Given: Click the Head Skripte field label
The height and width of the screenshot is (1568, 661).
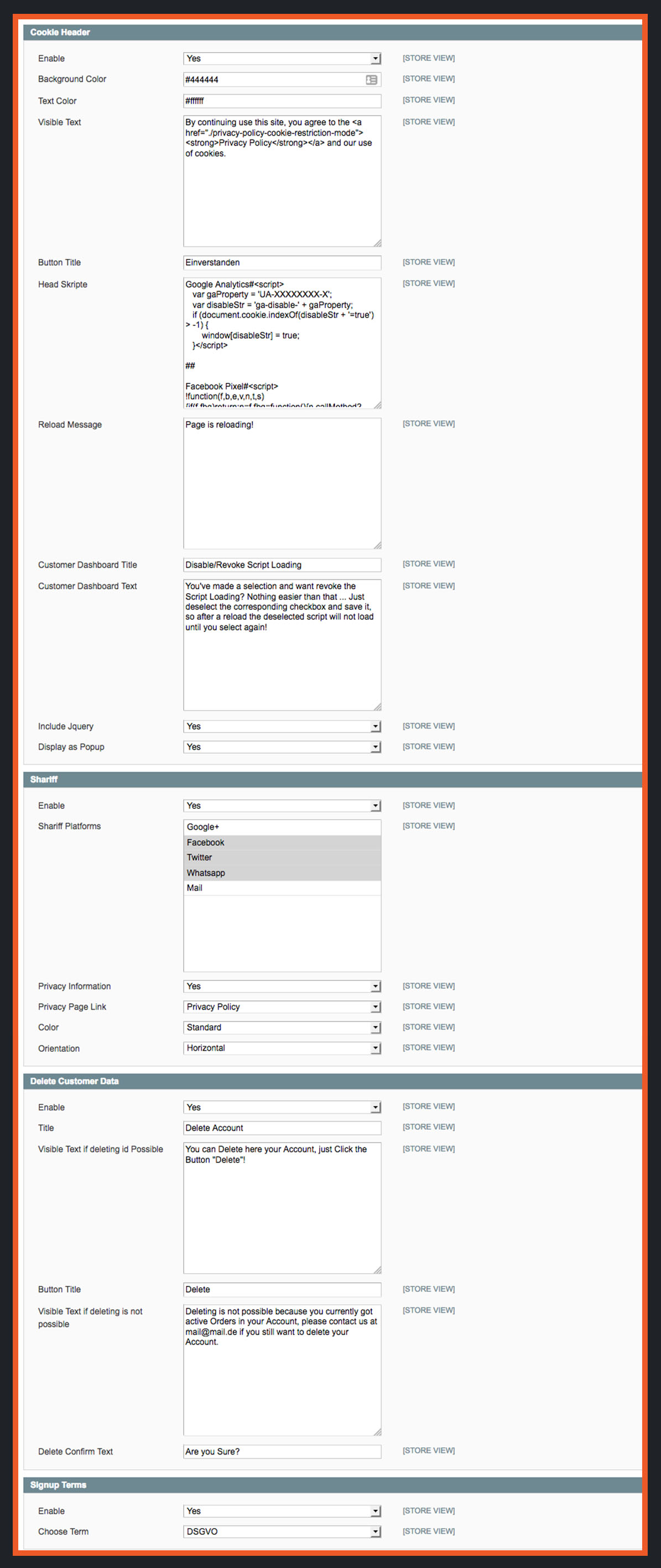Looking at the screenshot, I should (x=63, y=284).
